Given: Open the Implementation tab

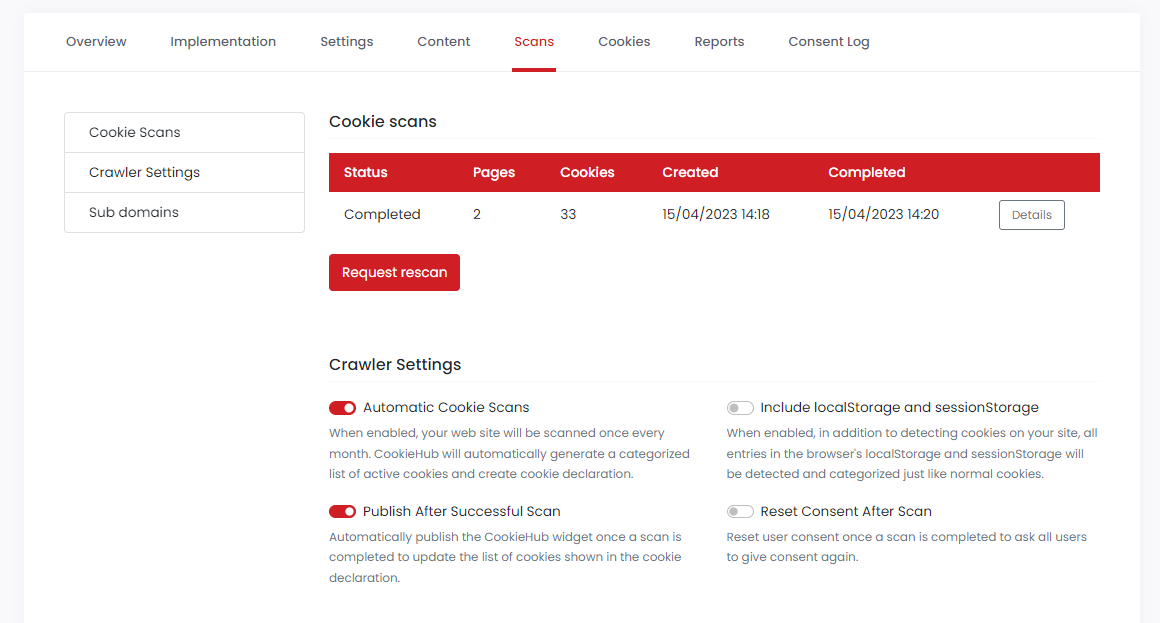Looking at the screenshot, I should pyautogui.click(x=223, y=41).
